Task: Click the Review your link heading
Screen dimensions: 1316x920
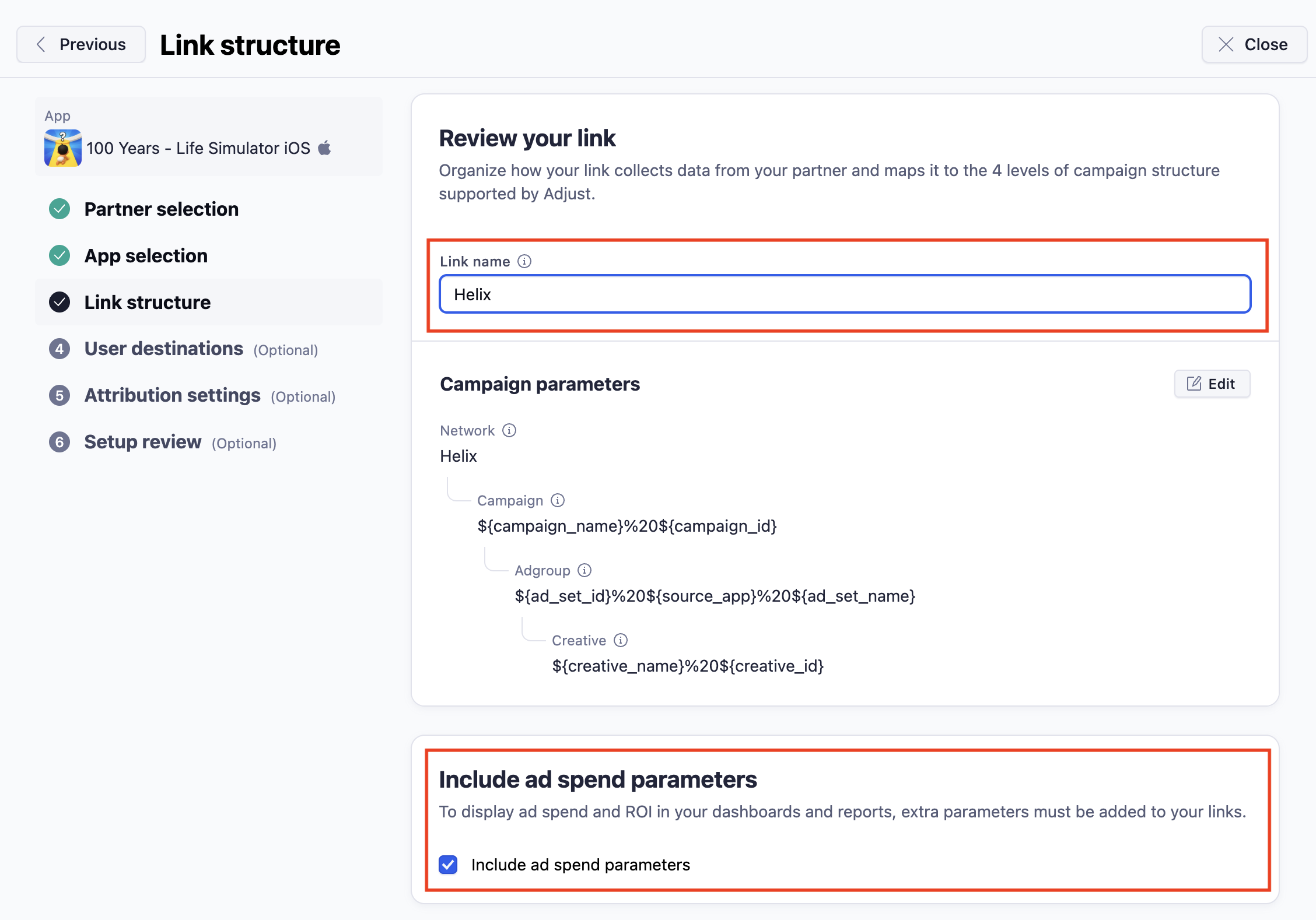Action: [527, 139]
